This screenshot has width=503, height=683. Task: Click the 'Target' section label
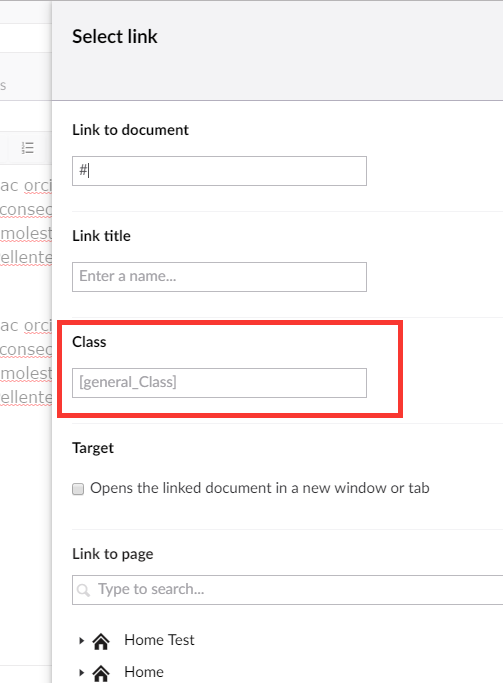[93, 448]
